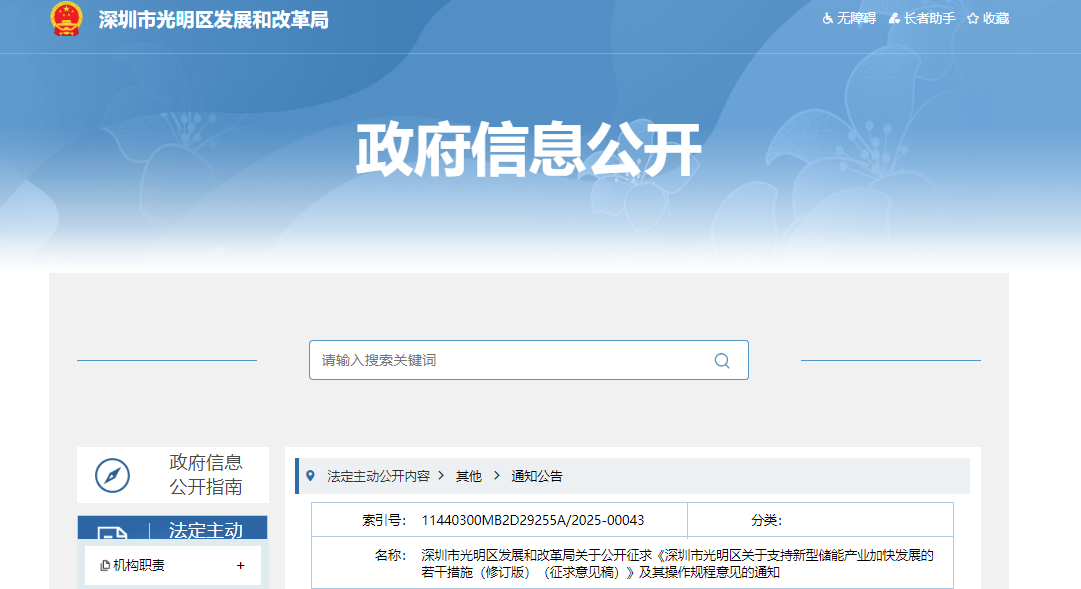Click the 深圳市光明区发展和改革局 site title
This screenshot has width=1081, height=589.
click(x=213, y=20)
